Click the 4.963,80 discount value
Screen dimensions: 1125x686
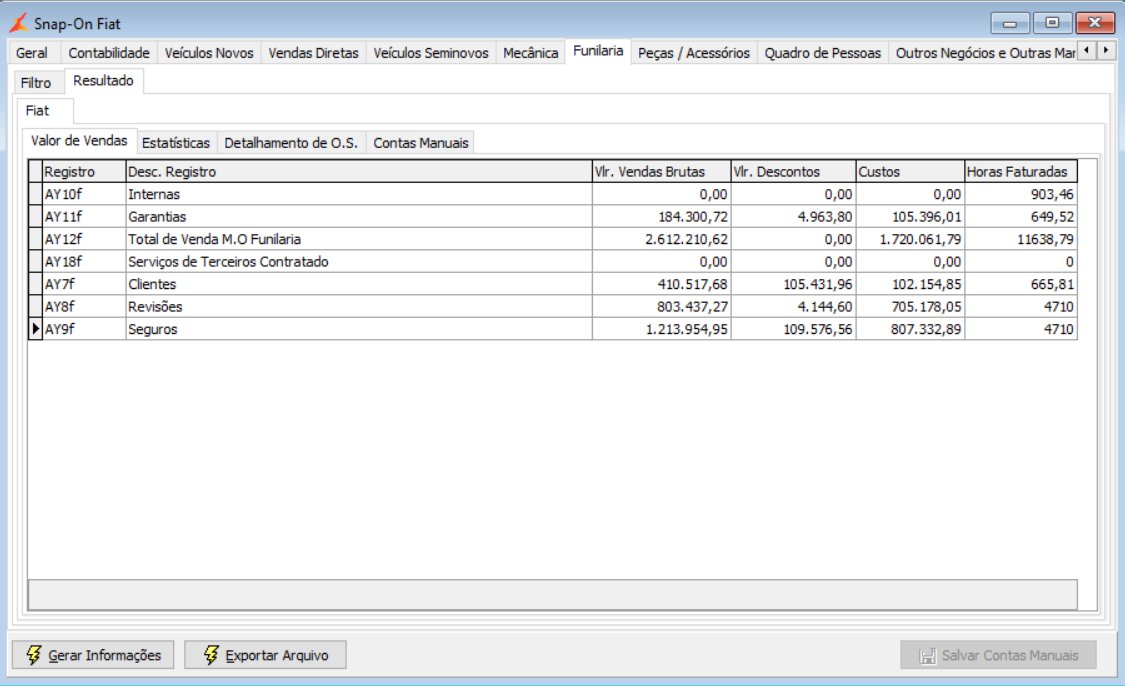(794, 217)
